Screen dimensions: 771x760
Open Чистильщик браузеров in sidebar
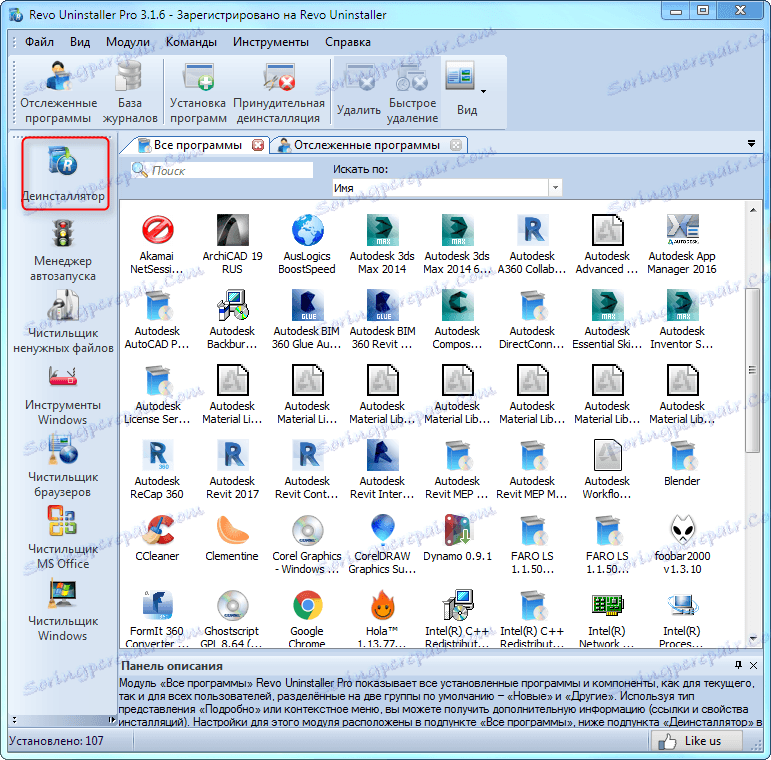[62, 467]
